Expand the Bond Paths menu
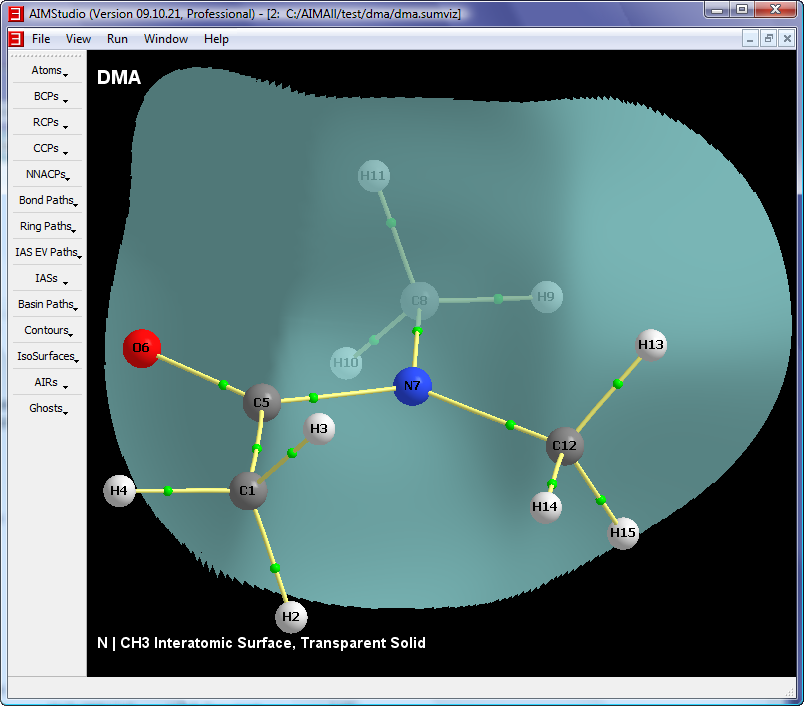Viewport: 804px width, 706px height. tap(48, 201)
